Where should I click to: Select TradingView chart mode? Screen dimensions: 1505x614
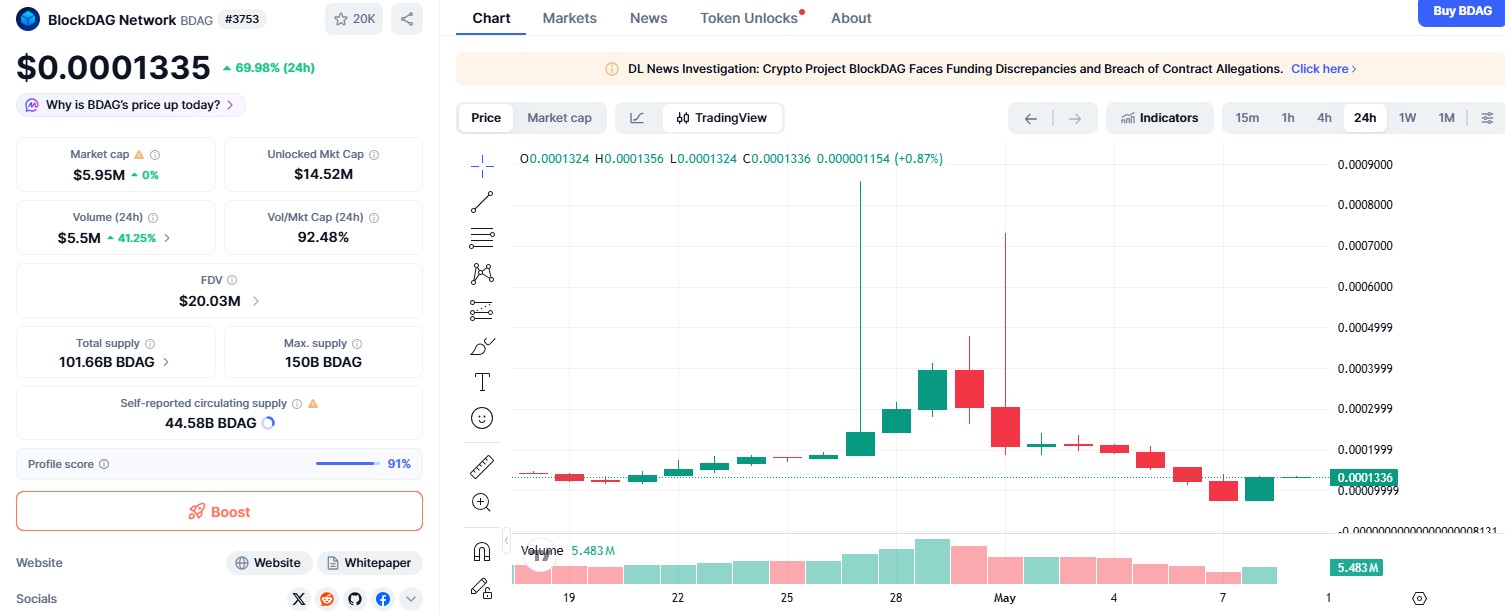(721, 118)
